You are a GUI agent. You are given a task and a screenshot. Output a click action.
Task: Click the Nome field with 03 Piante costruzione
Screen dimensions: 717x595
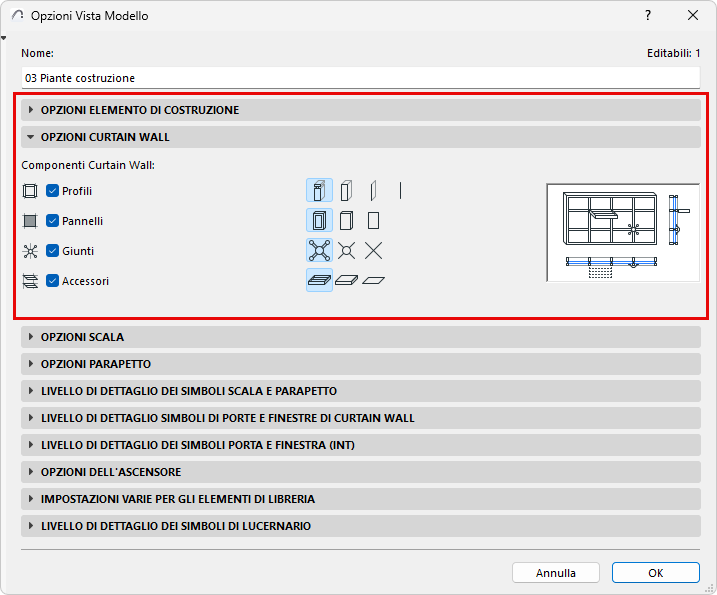[361, 78]
